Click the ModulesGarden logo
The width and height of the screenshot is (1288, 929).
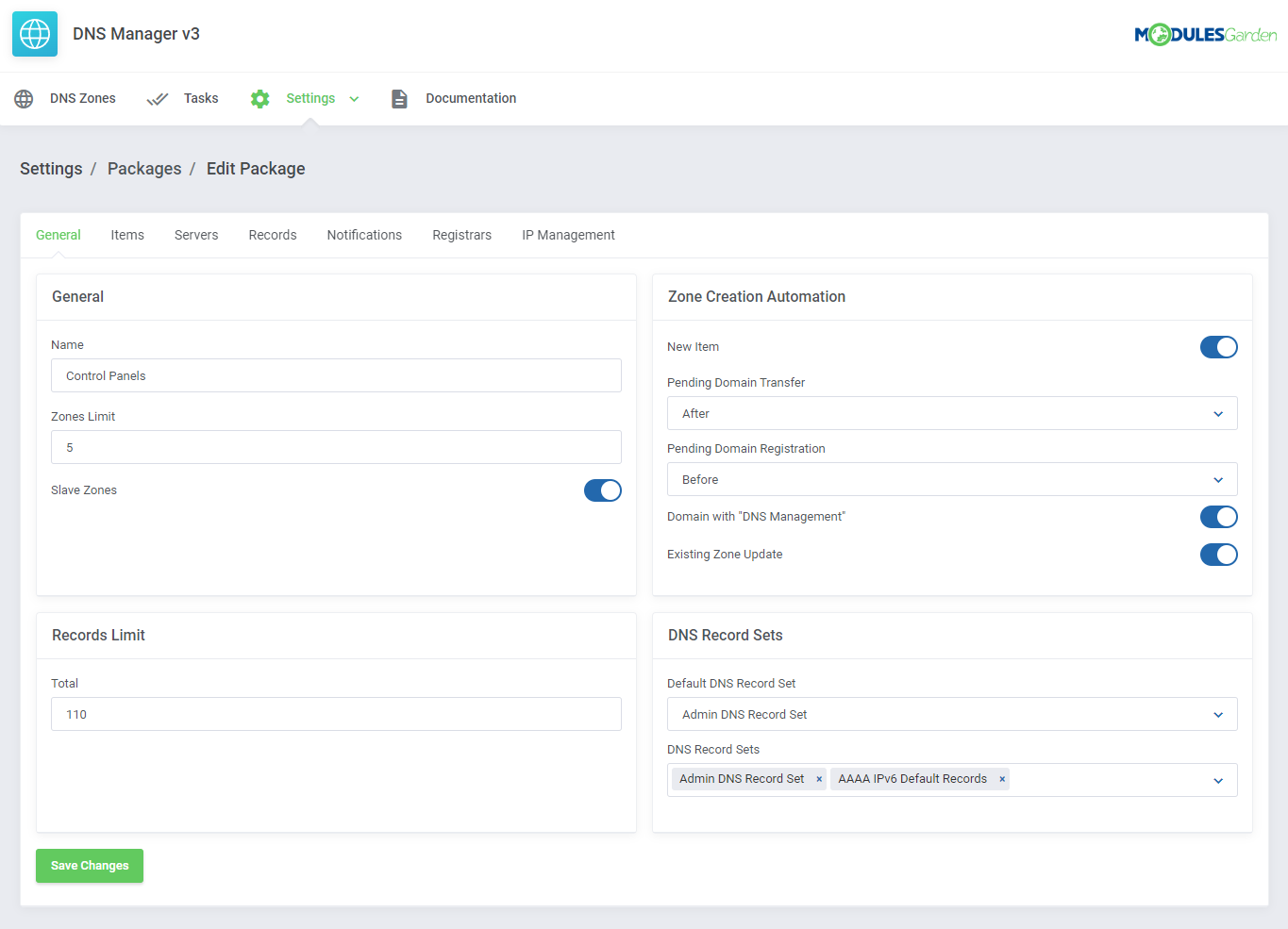pos(1205,35)
